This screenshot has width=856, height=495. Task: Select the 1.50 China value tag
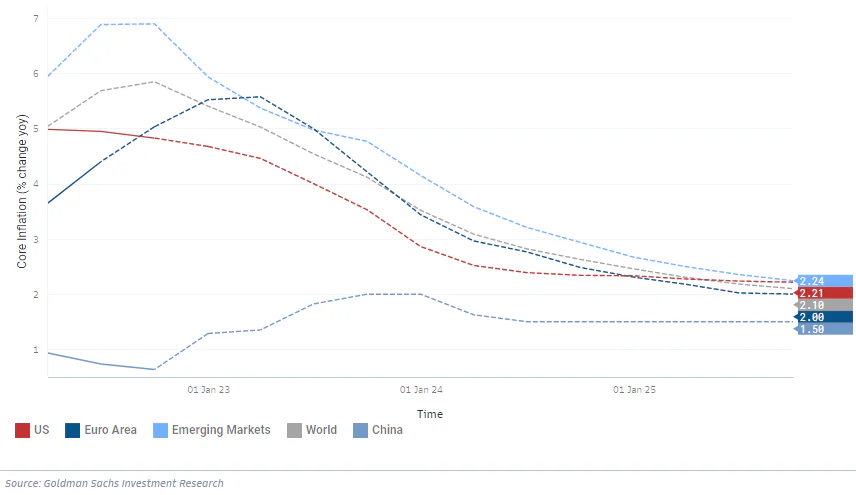(823, 329)
